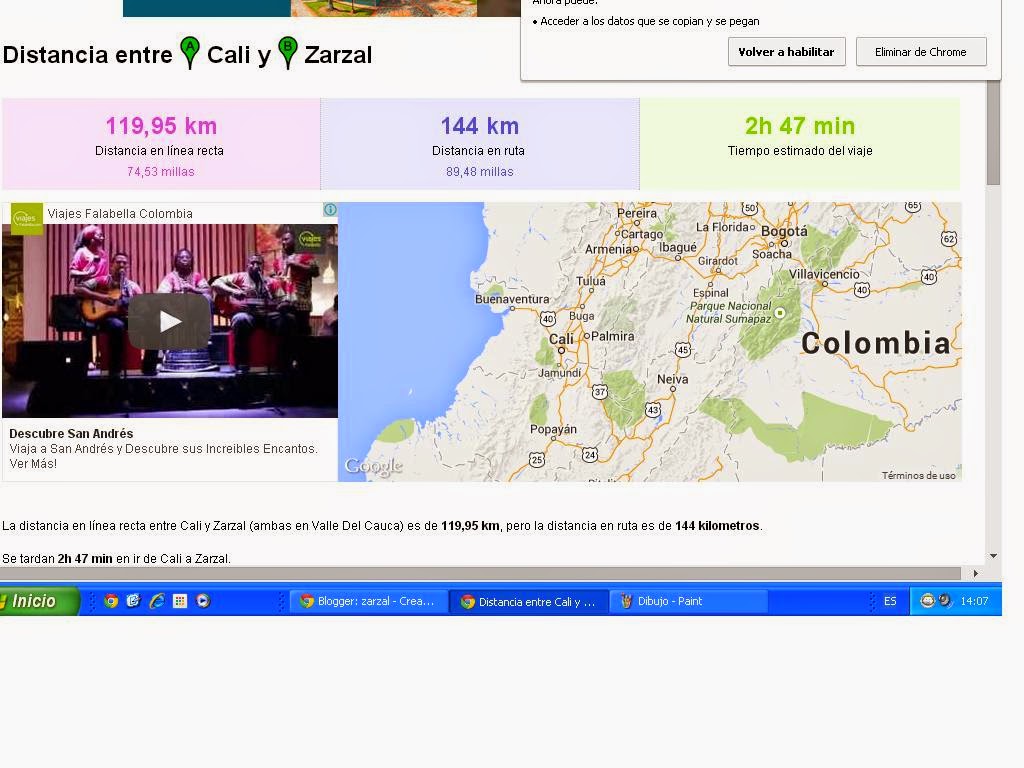The image size is (1024, 768).
Task: Launch Windows Media Player quick launch icon
Action: tap(203, 601)
